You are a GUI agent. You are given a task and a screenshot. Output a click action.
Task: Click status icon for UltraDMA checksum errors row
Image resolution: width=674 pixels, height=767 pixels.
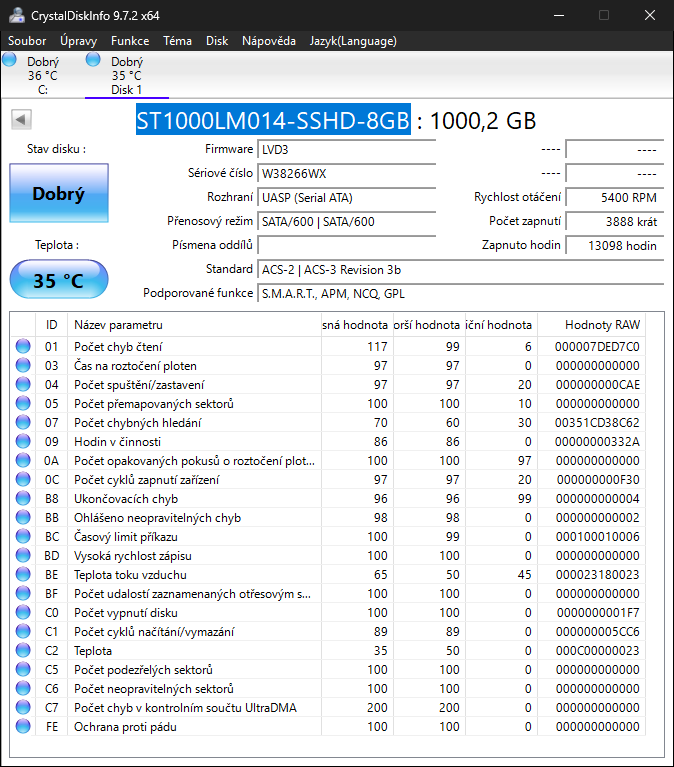23,707
